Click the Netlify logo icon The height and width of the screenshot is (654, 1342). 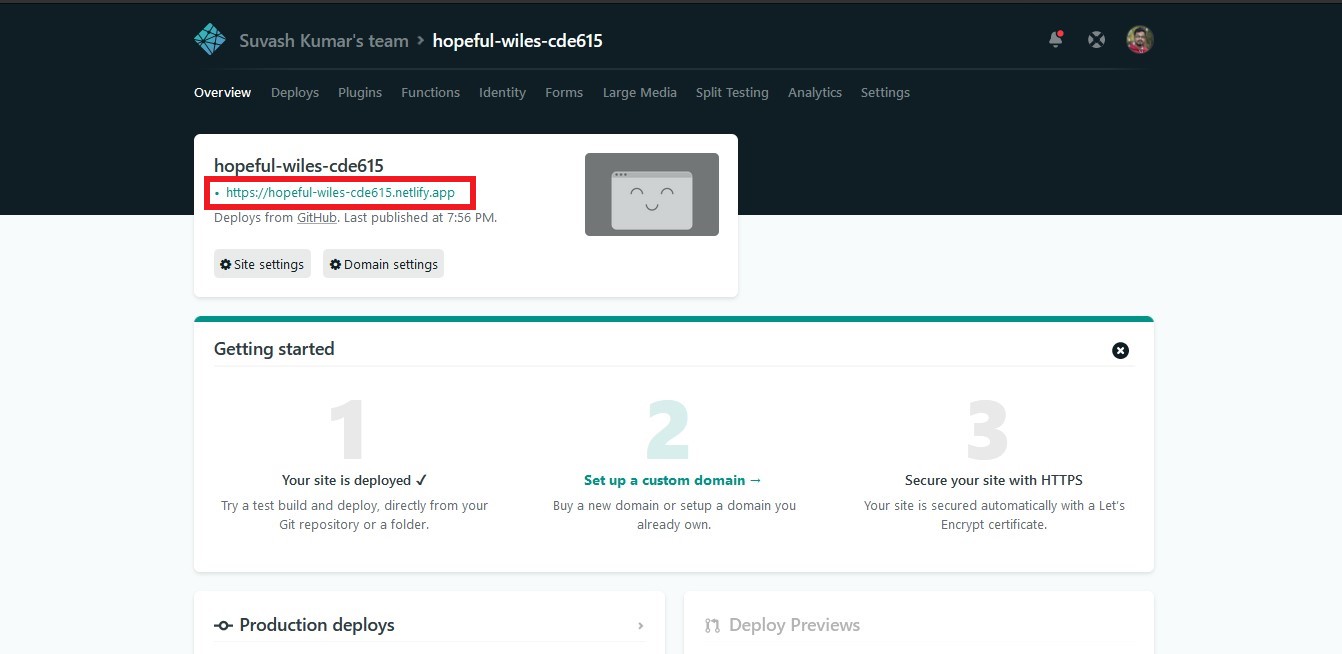(210, 40)
